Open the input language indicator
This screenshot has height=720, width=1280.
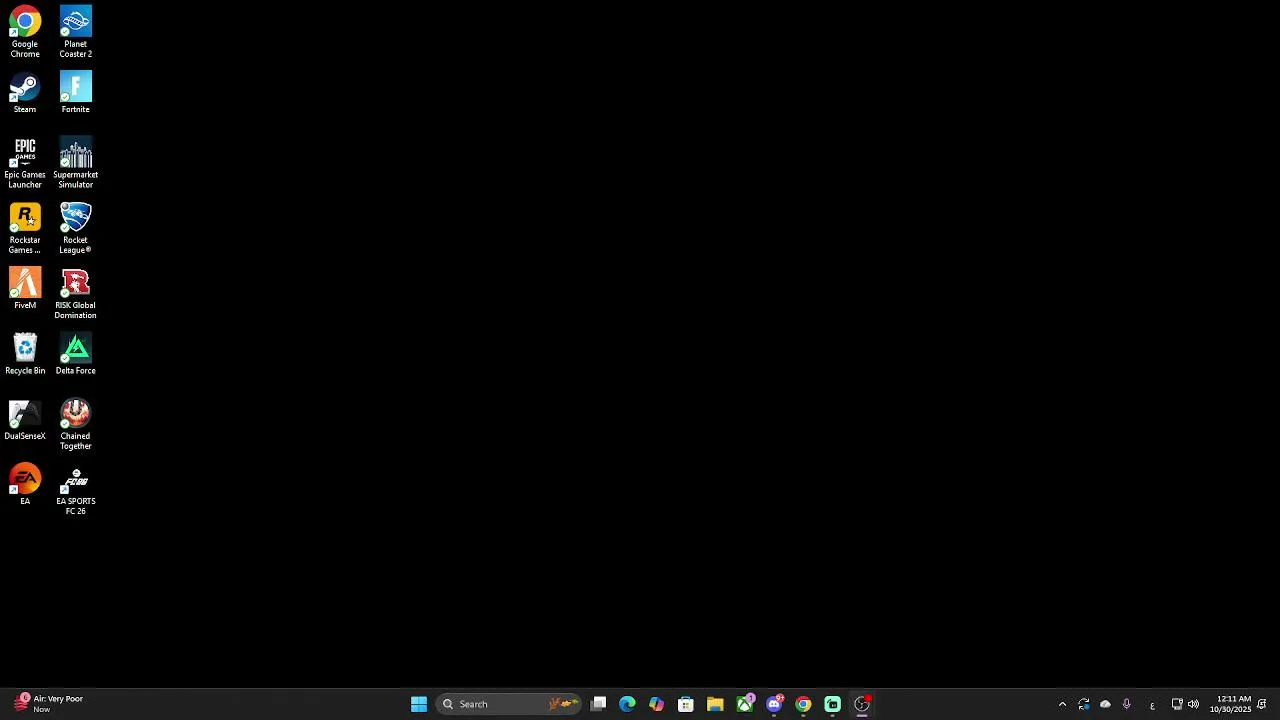tap(1152, 705)
